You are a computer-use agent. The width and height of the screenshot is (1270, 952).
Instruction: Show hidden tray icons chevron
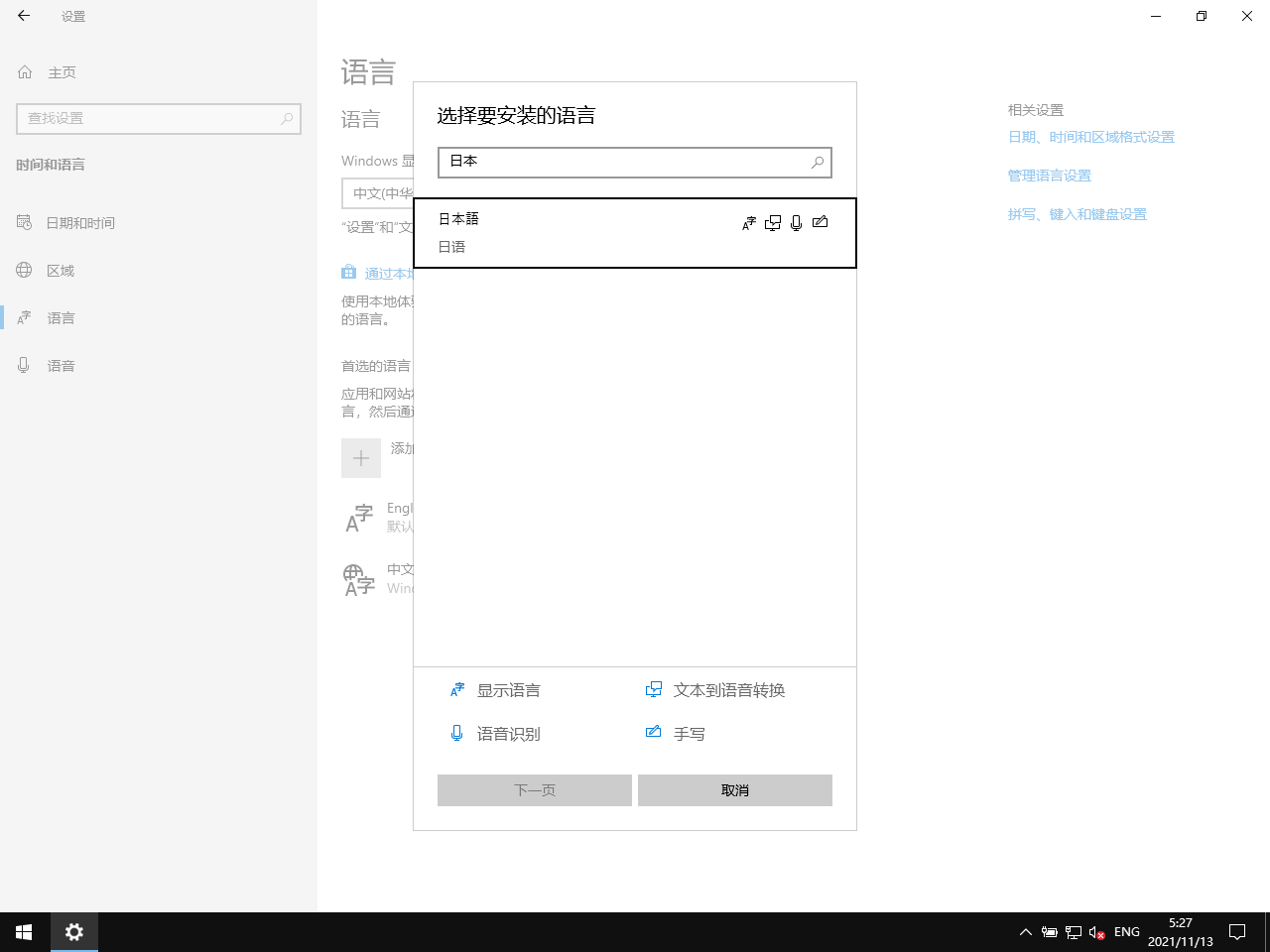[1026, 932]
